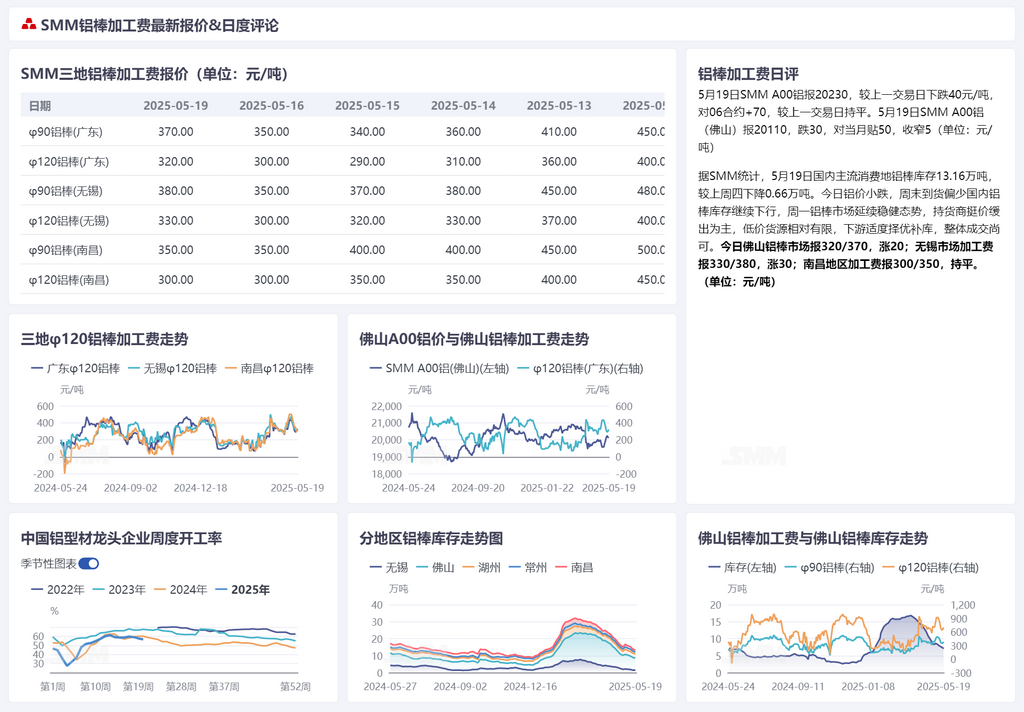Image resolution: width=1024 pixels, height=712 pixels.
Task: Click the 三地φ120铝棒加工费走势 chart title
Action: click(104, 339)
